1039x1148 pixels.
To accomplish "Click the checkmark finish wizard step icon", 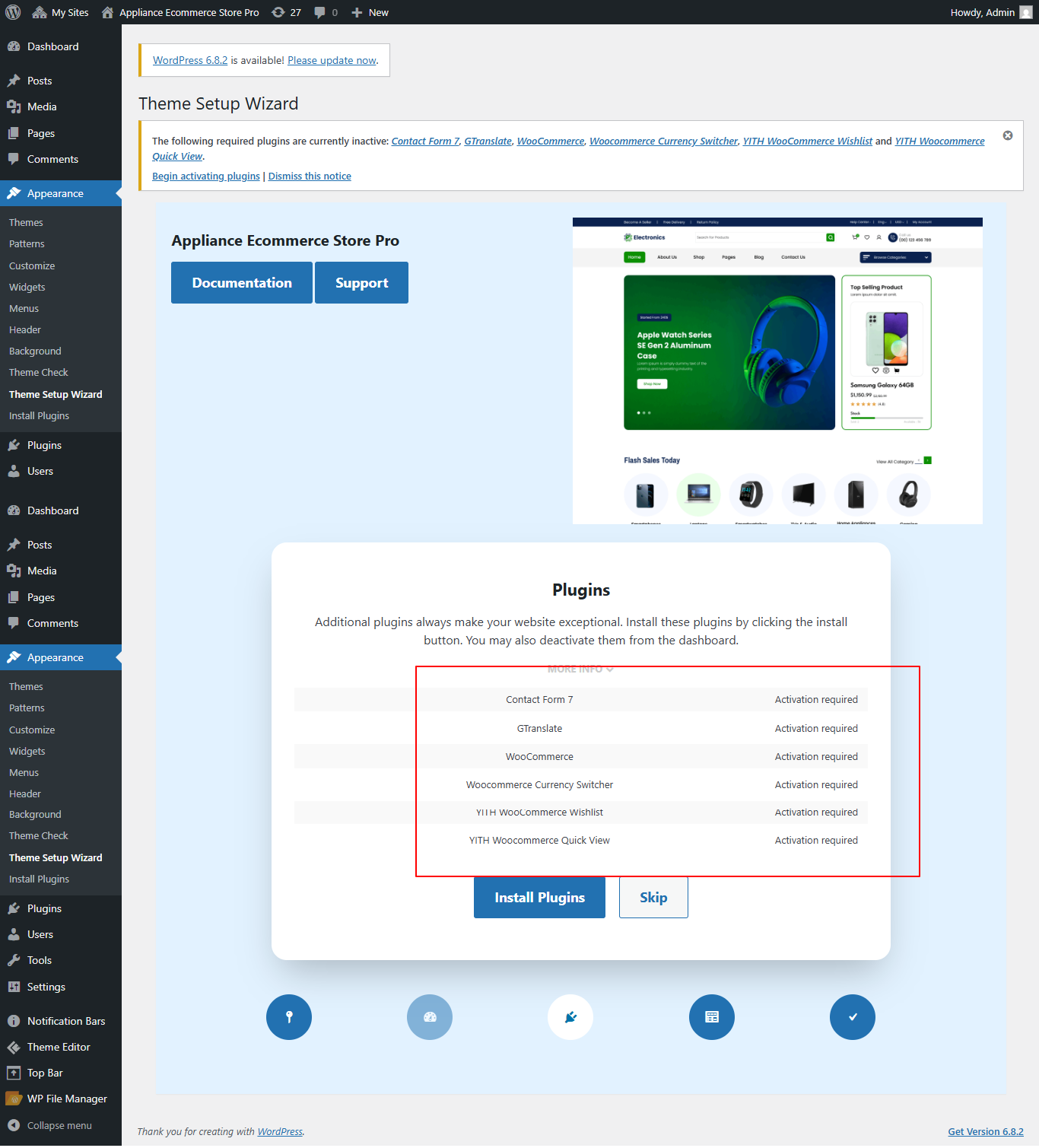I will [852, 1017].
